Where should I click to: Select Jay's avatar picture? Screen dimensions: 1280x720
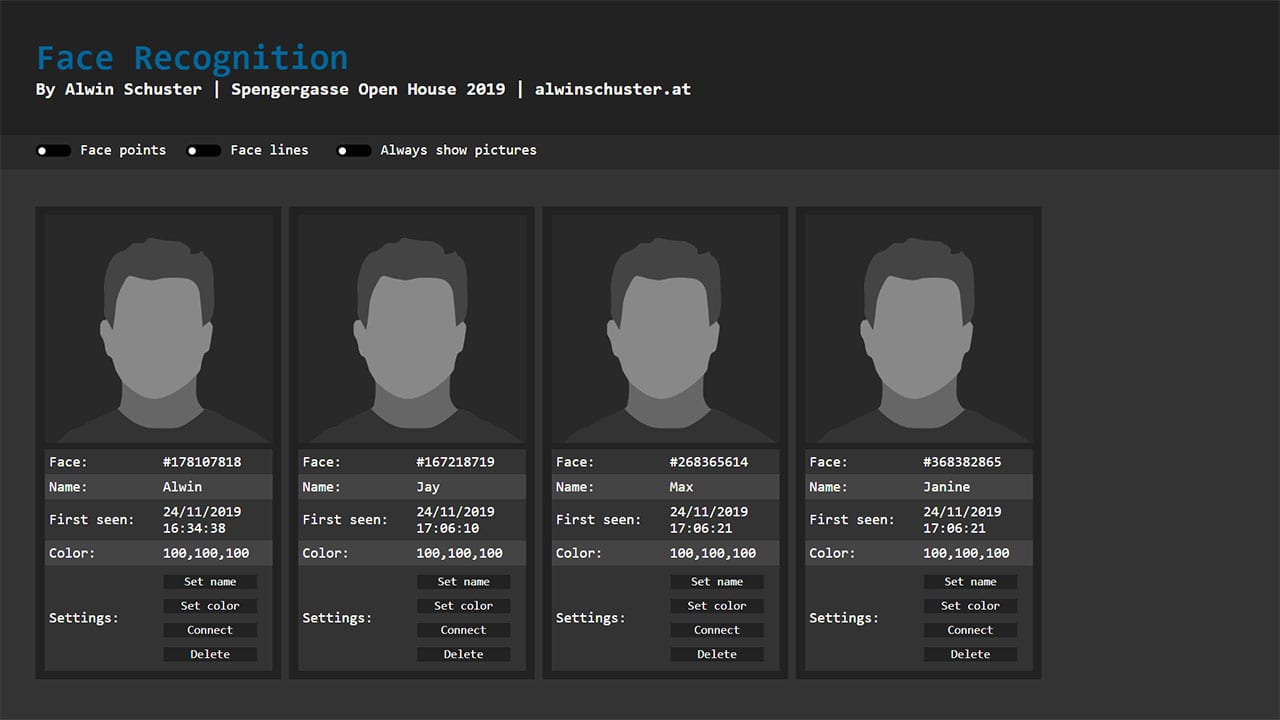point(412,329)
